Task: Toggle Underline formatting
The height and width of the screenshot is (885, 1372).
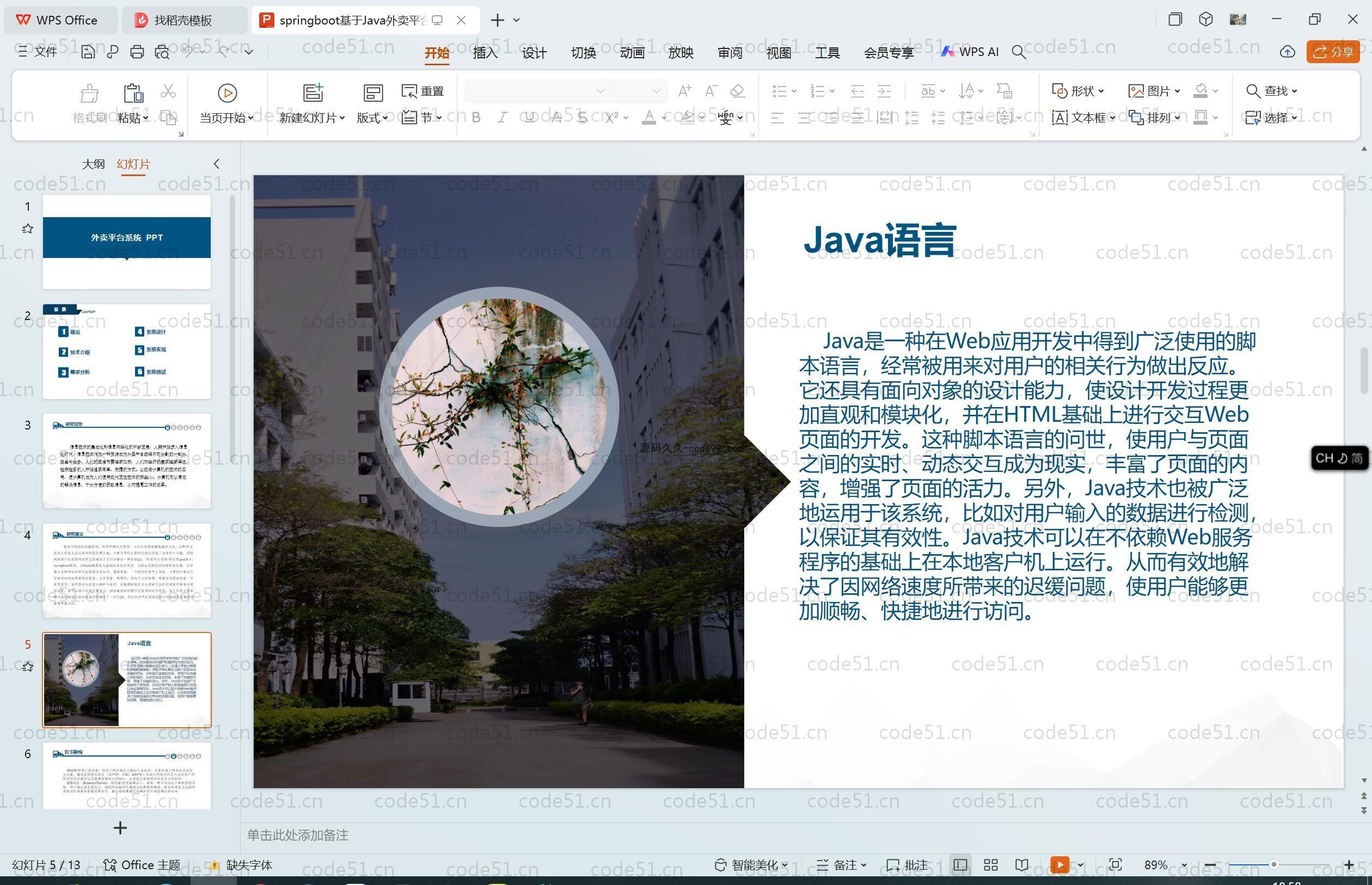Action: click(529, 118)
